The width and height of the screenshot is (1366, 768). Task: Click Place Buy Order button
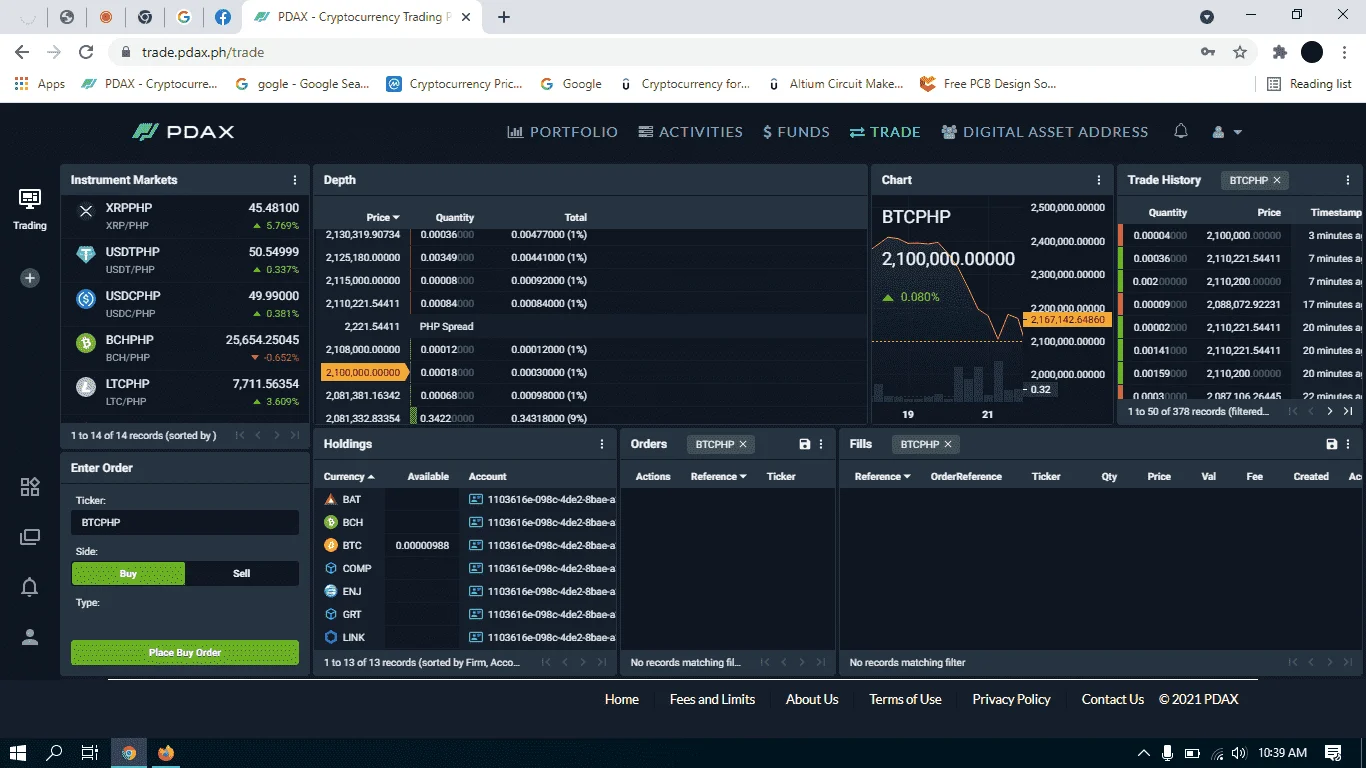(x=185, y=652)
